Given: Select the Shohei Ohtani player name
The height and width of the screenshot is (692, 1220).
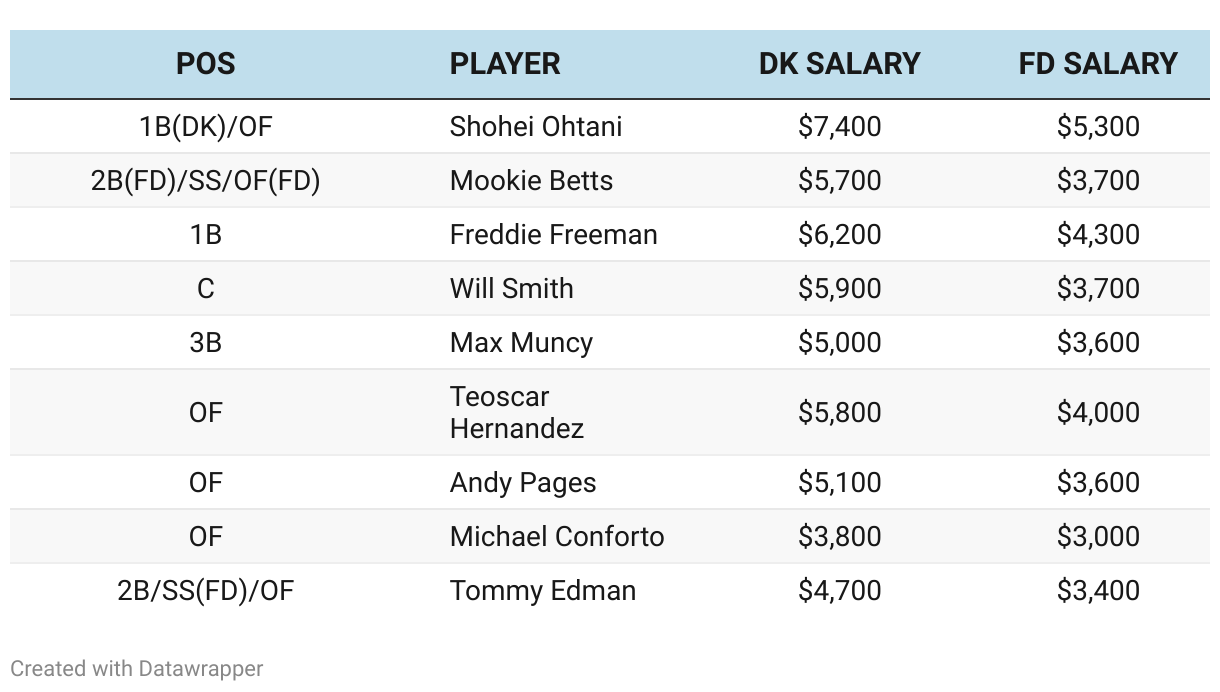Looking at the screenshot, I should point(536,127).
